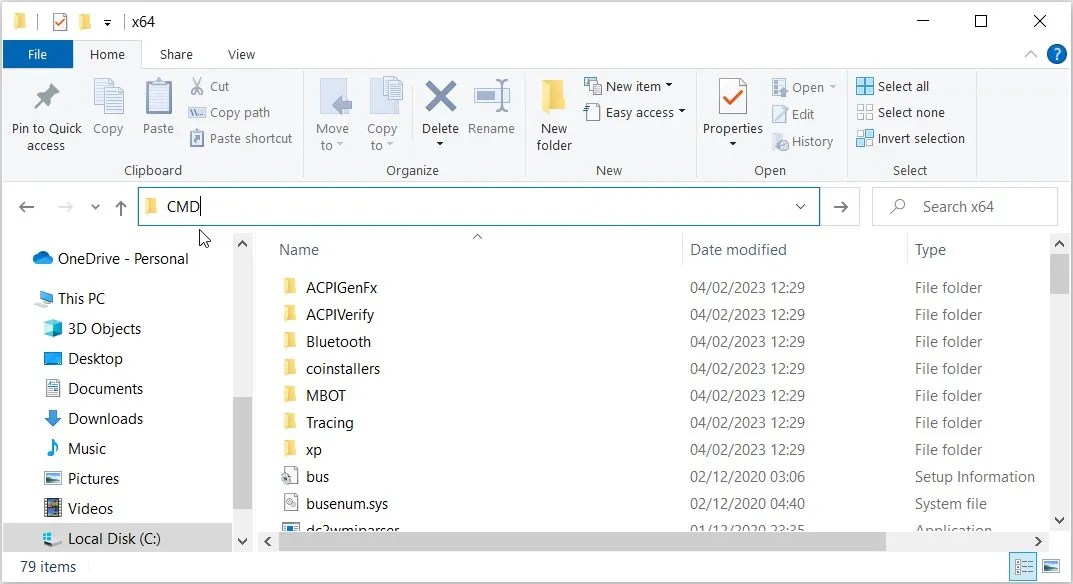Expand the address bar history dropdown
The image size is (1073, 584).
click(800, 206)
